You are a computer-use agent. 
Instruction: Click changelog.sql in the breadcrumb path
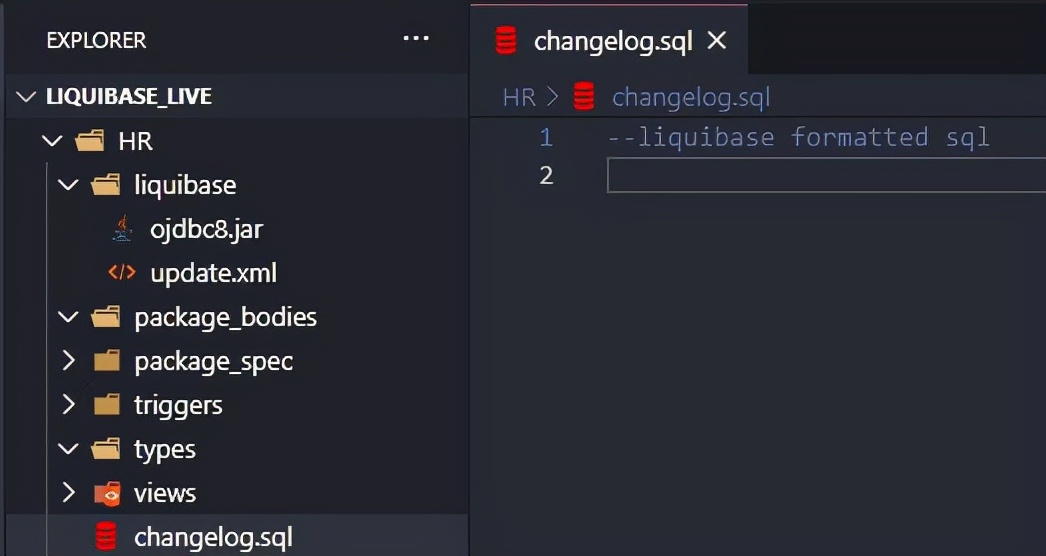[x=690, y=97]
